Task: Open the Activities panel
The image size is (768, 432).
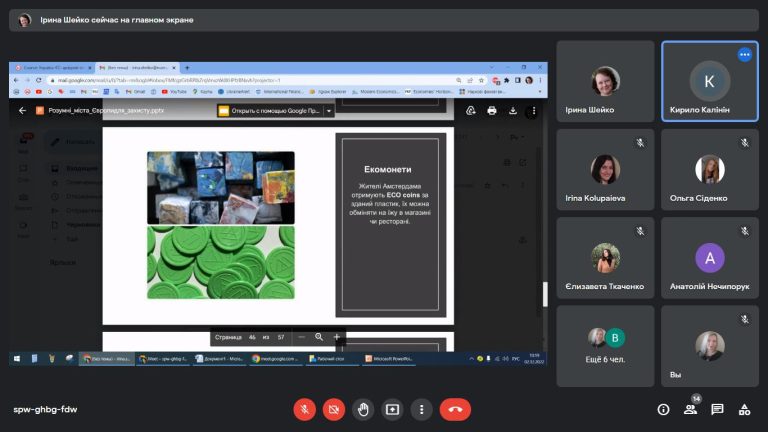Action: (x=744, y=409)
